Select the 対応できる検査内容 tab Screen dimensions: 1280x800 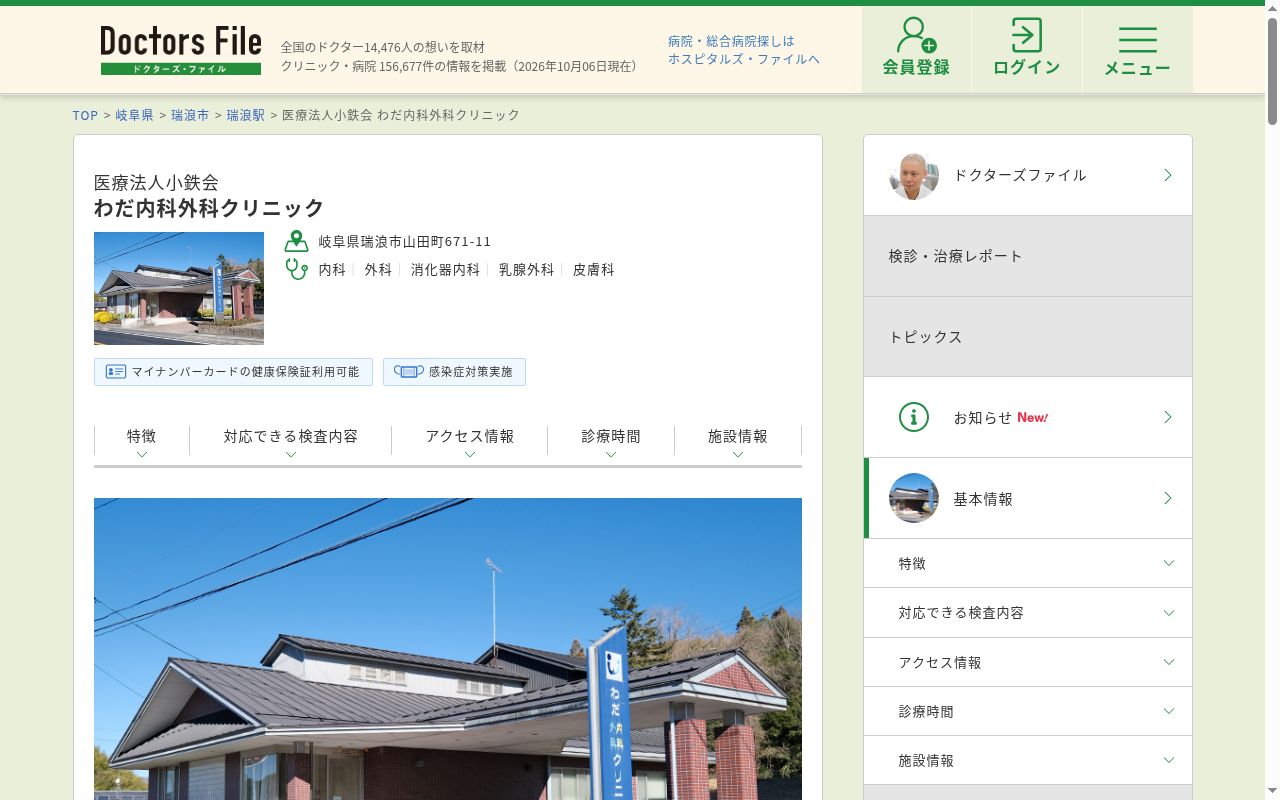click(x=291, y=441)
